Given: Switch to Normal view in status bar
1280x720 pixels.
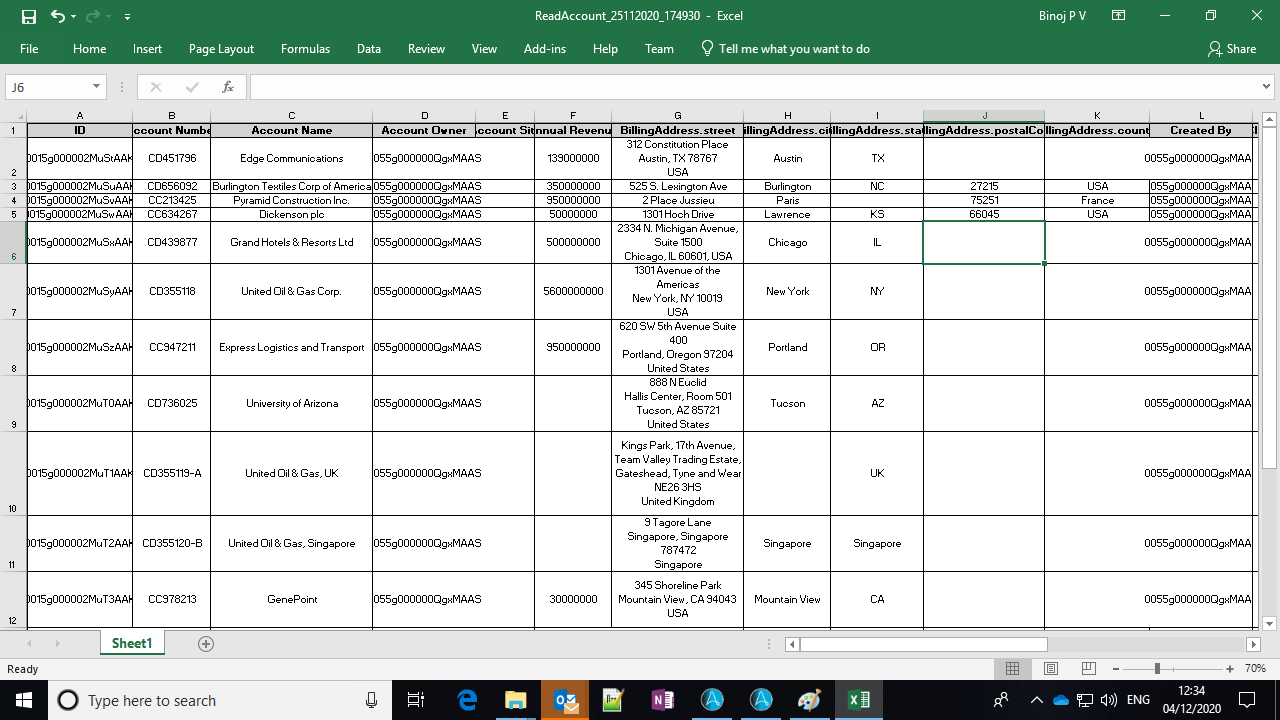Looking at the screenshot, I should 1012,668.
